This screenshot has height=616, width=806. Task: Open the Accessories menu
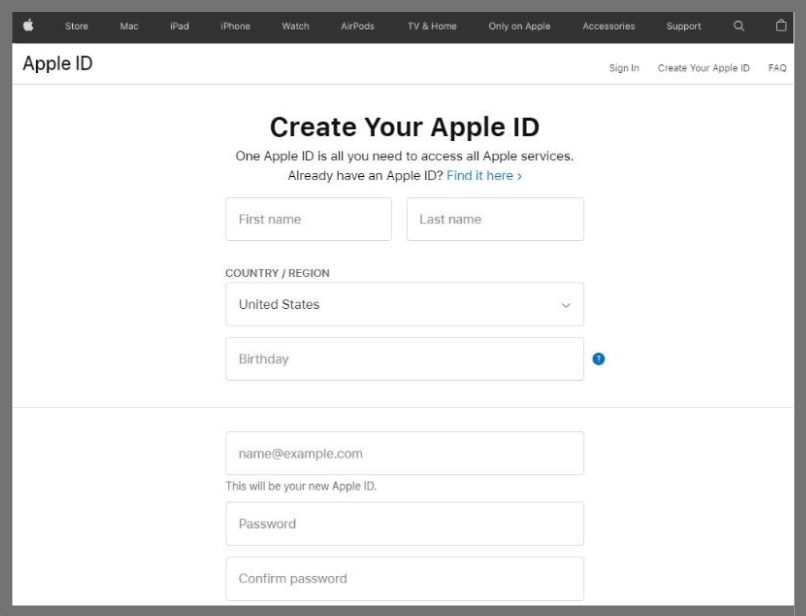click(609, 26)
